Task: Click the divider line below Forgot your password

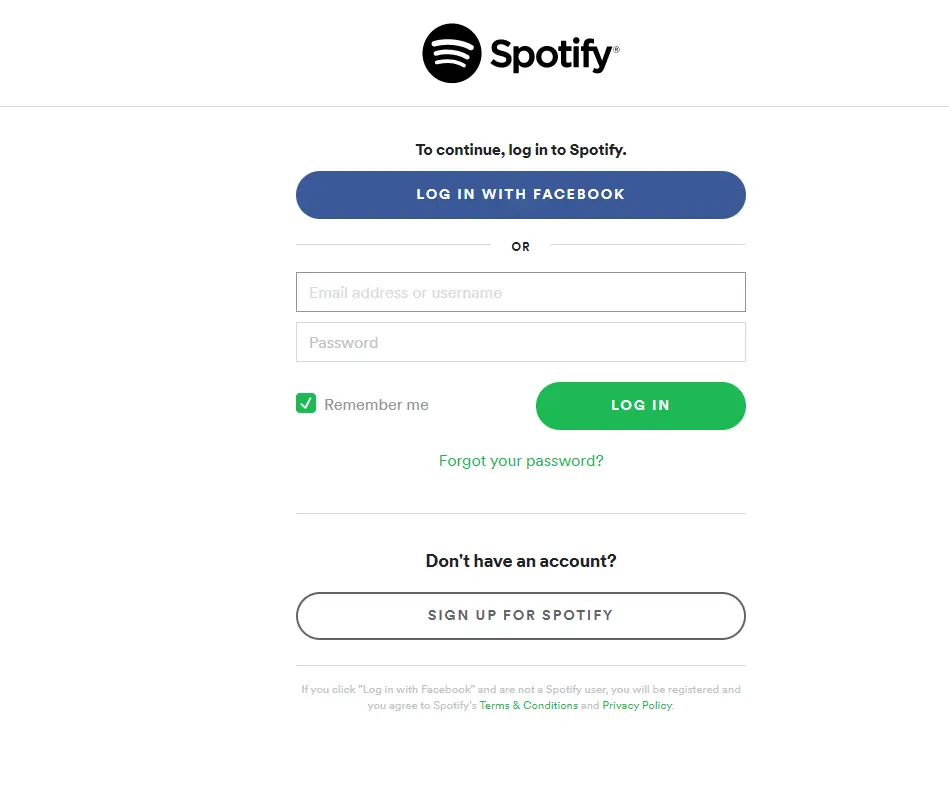Action: coord(520,513)
